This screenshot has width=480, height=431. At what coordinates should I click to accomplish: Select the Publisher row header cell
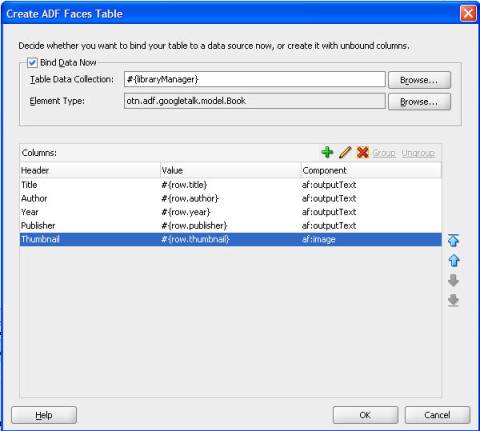[90, 226]
